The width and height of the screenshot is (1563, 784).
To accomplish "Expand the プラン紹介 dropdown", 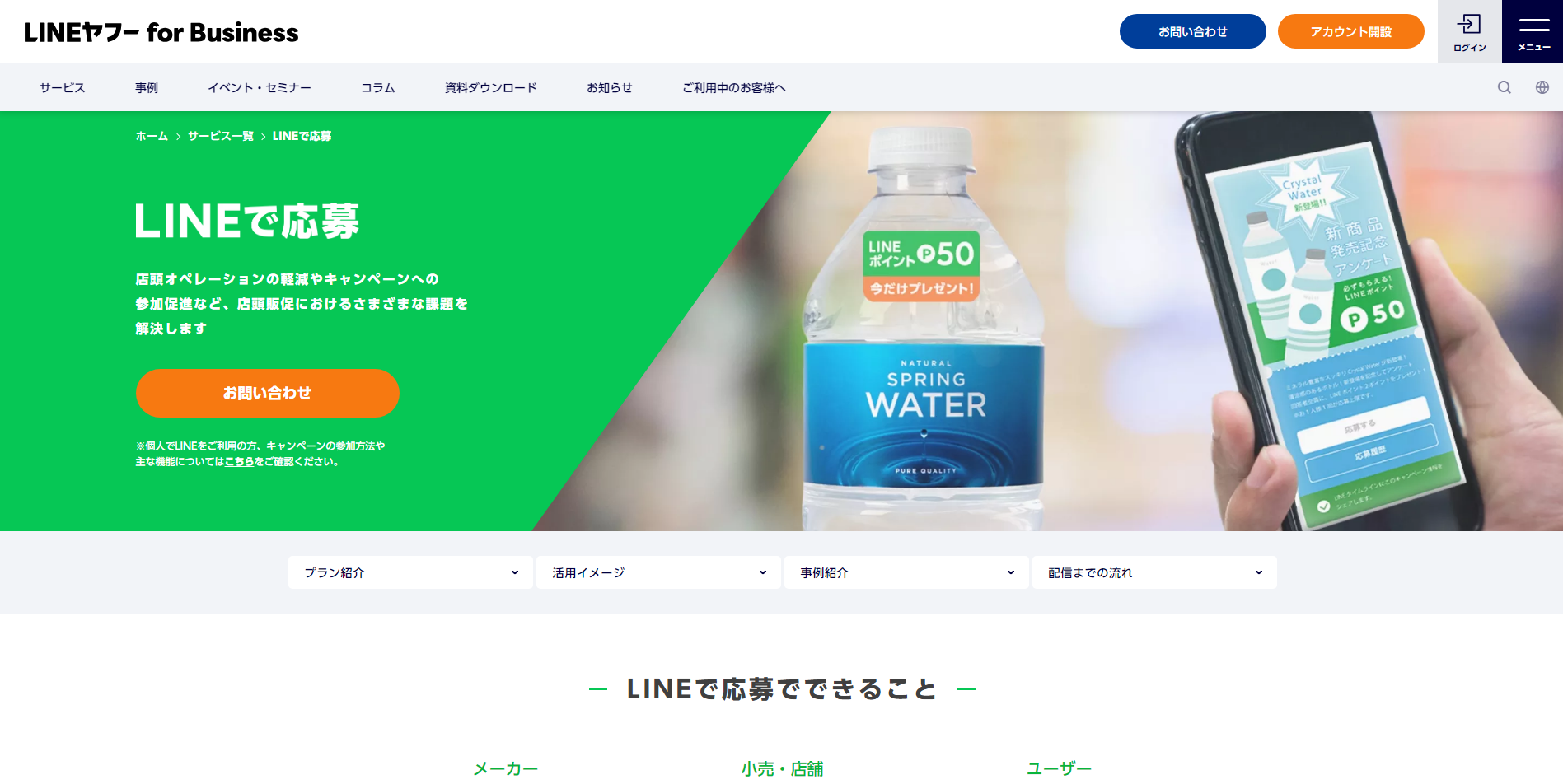I will [x=410, y=572].
